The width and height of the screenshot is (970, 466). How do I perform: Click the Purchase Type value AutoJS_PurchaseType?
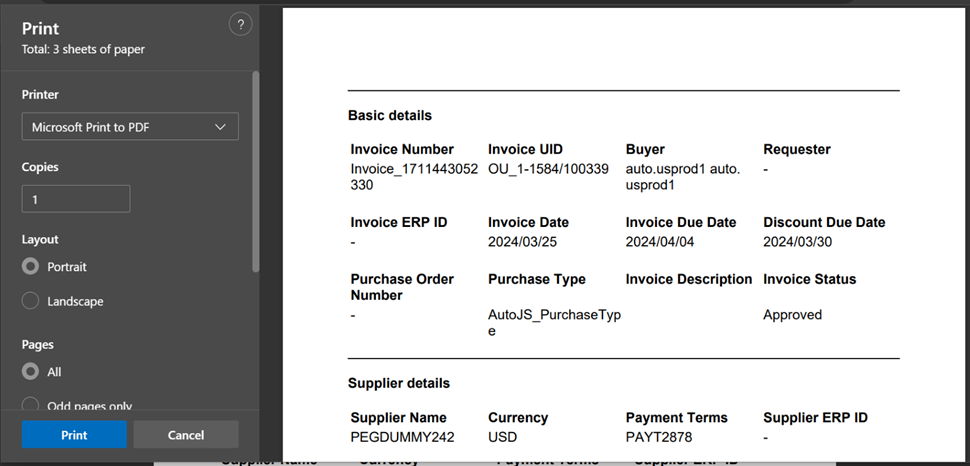tap(554, 322)
